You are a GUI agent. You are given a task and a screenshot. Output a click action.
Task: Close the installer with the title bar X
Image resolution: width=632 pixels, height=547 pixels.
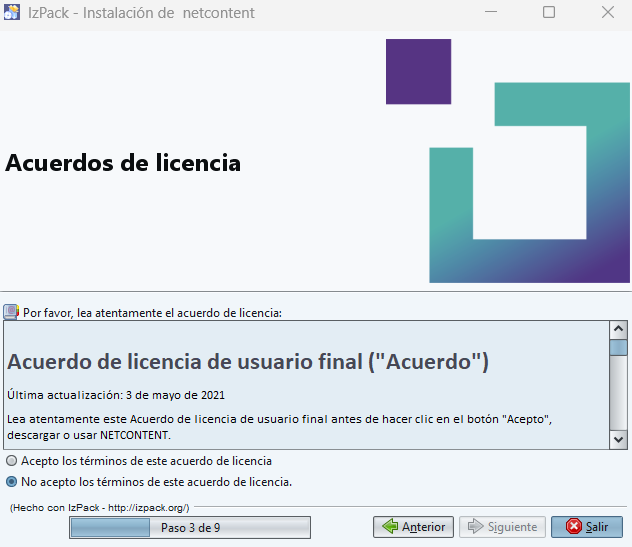[x=607, y=13]
